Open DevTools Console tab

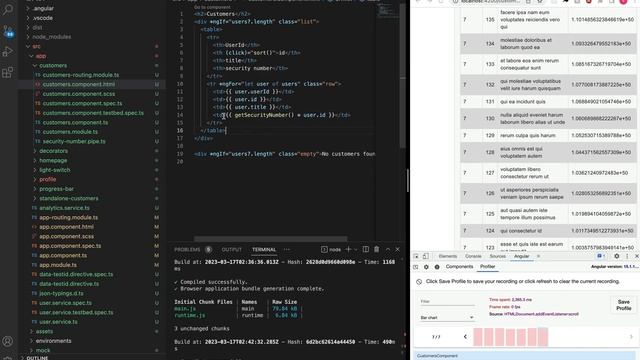pos(473,256)
